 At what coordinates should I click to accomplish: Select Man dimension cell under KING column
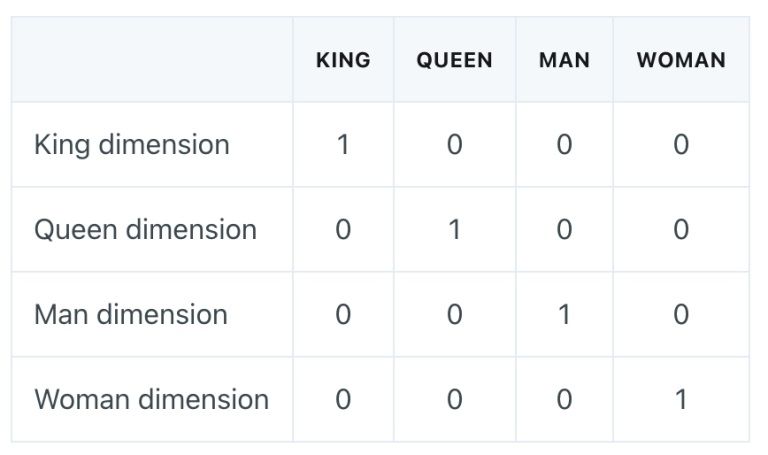click(343, 315)
